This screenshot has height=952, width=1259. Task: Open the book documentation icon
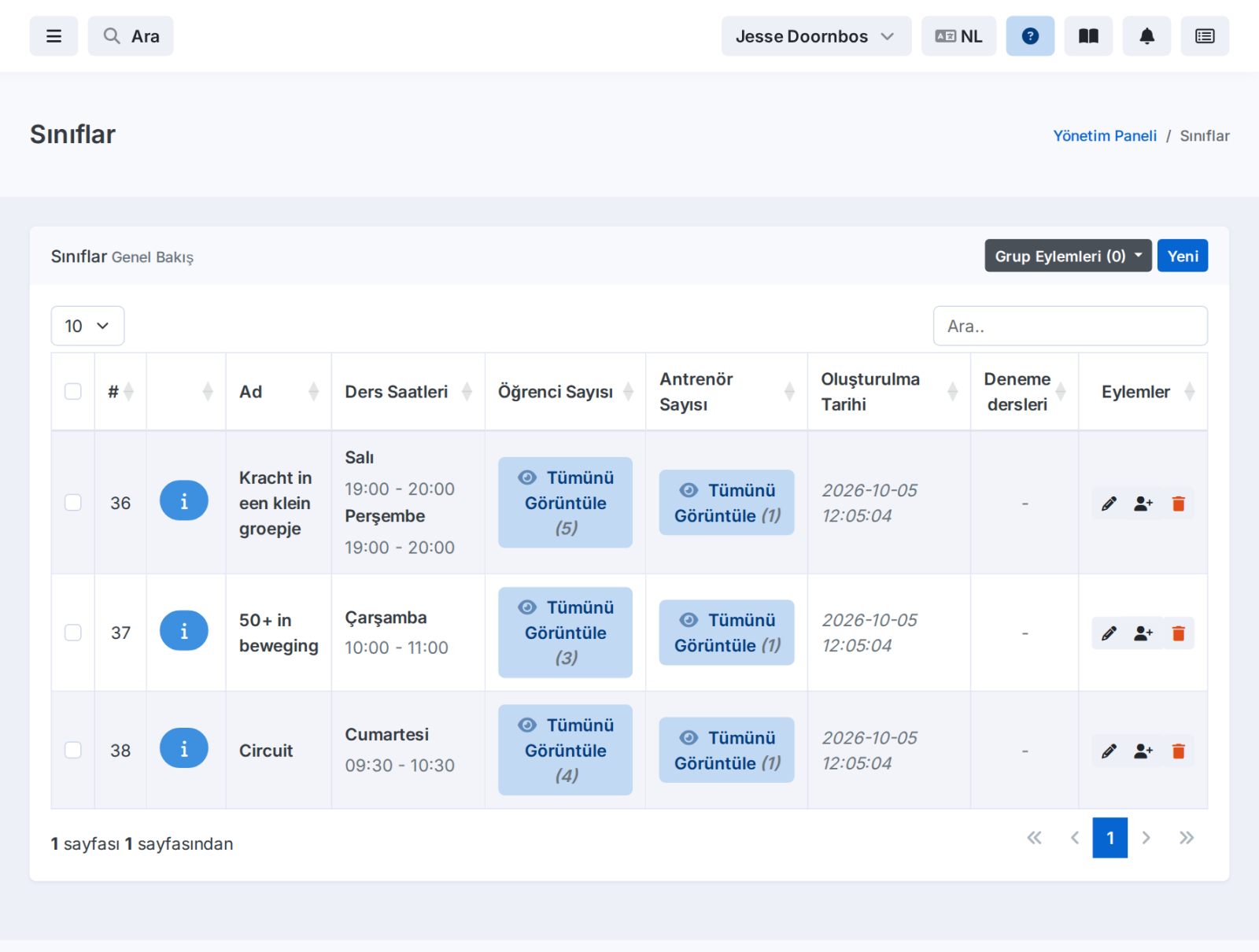tap(1088, 36)
